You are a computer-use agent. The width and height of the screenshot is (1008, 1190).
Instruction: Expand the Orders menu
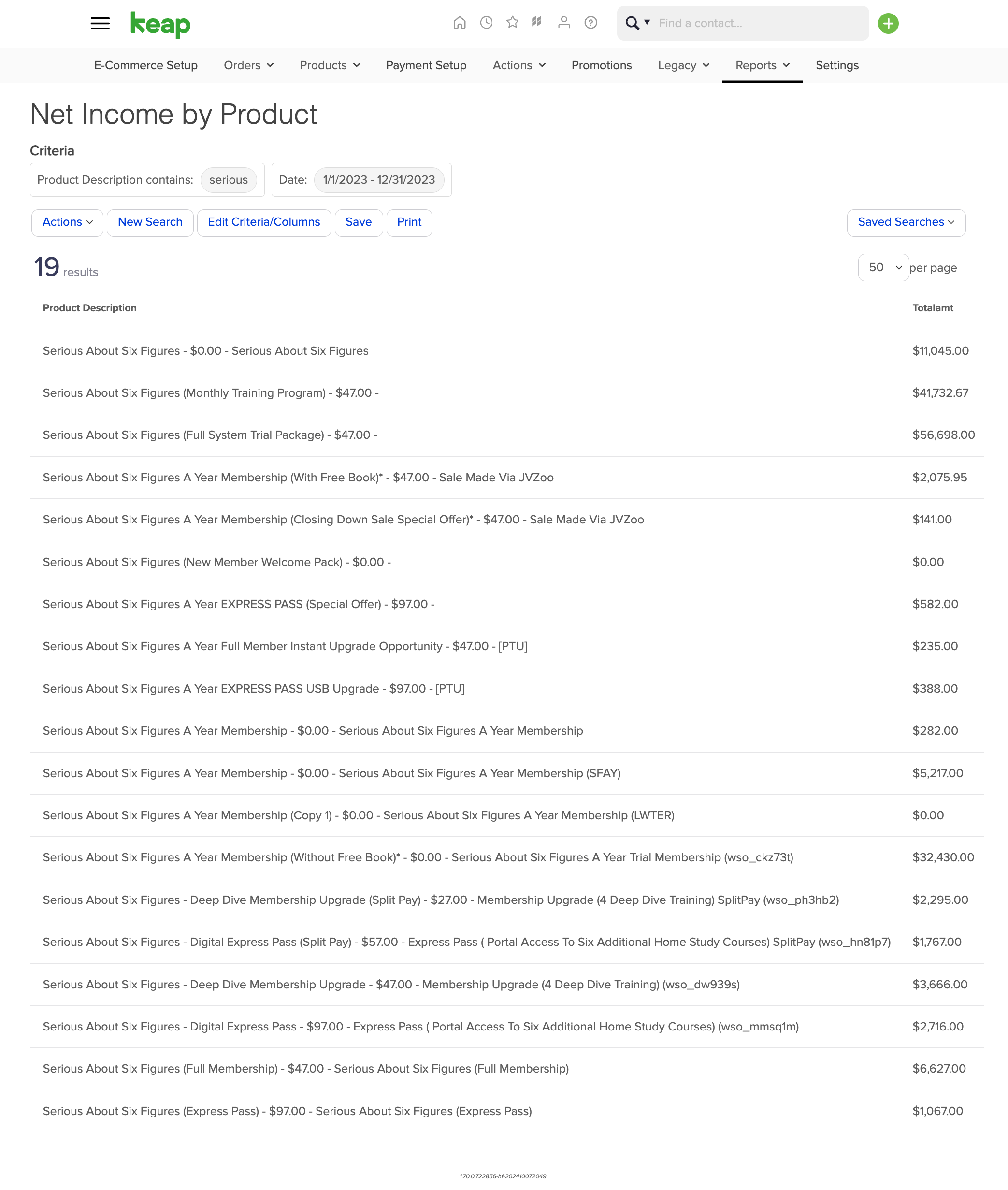point(248,65)
